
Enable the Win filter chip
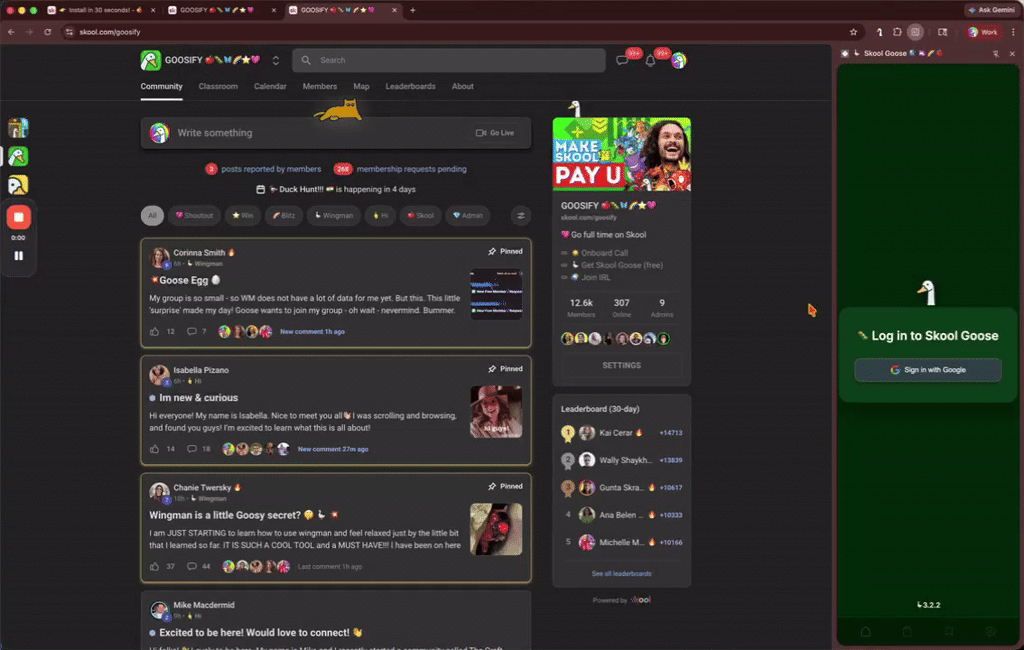pos(240,215)
